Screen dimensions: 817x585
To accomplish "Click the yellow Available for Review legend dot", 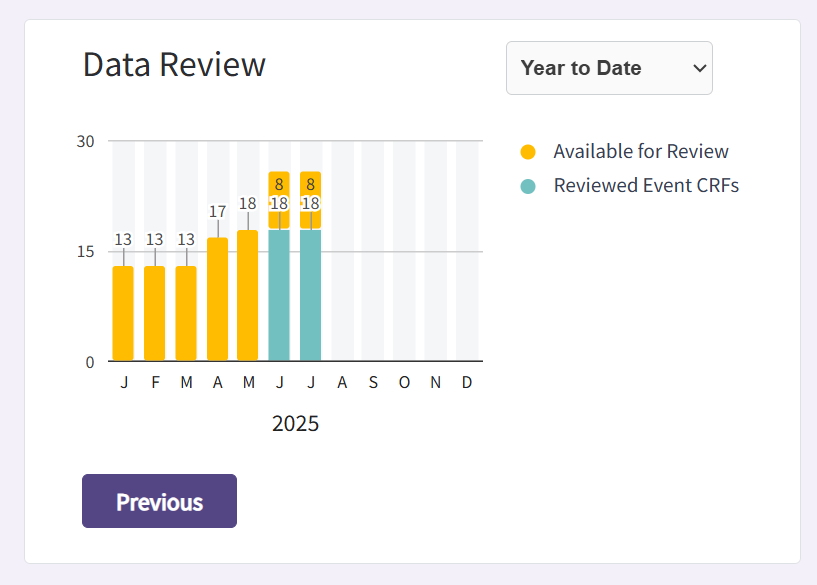I will (527, 151).
